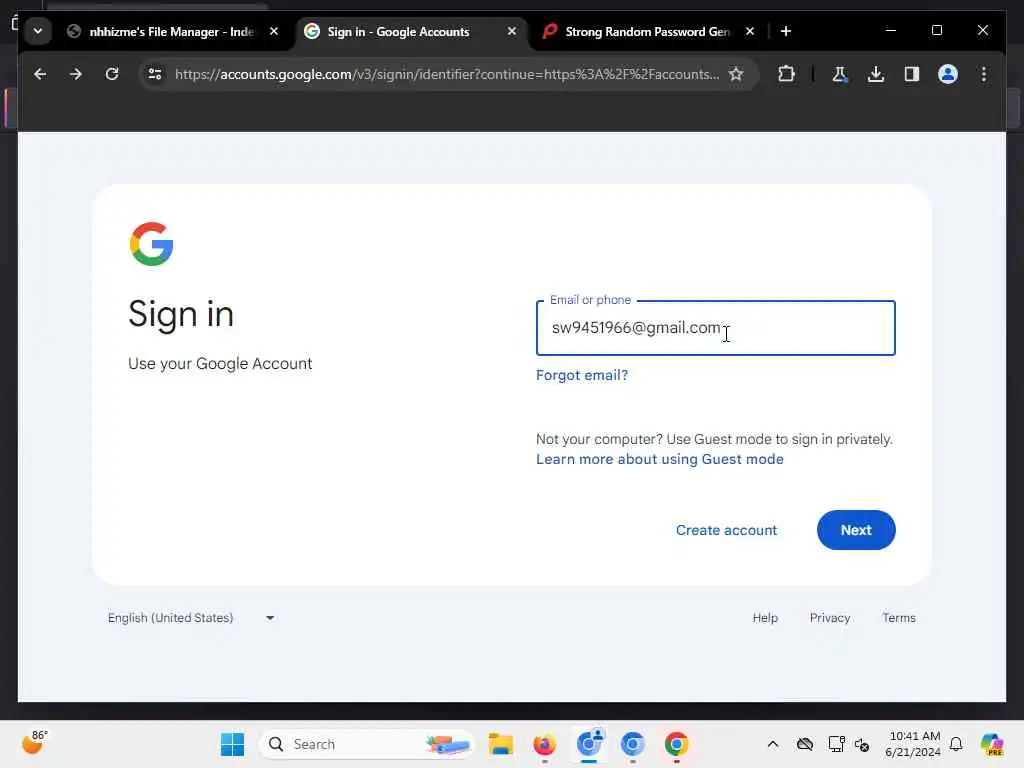The width and height of the screenshot is (1024, 768).
Task: Focus the Email or phone field
Action: (x=715, y=328)
